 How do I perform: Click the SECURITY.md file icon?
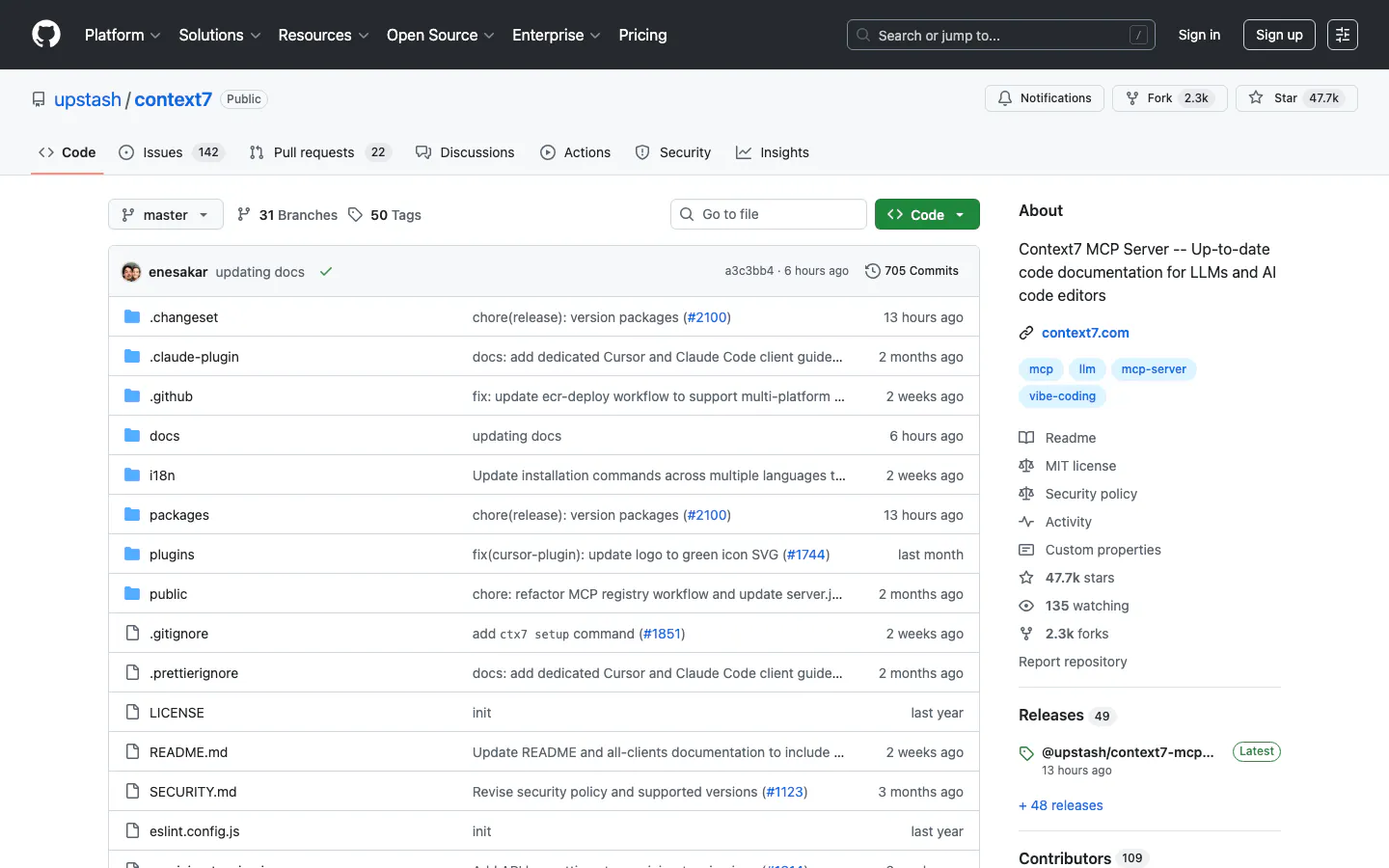[x=132, y=792]
